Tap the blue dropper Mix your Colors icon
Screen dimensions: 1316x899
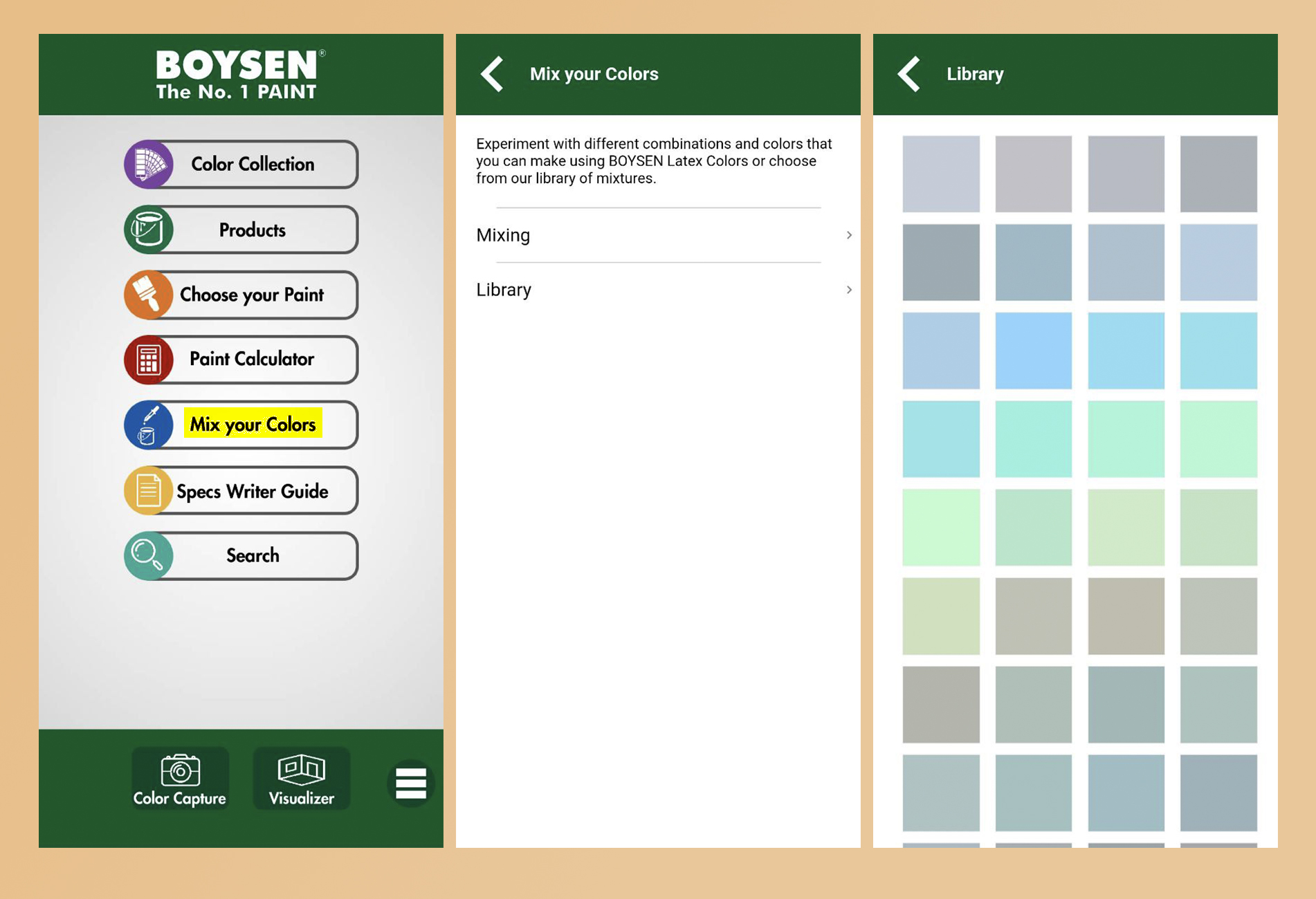[x=149, y=425]
